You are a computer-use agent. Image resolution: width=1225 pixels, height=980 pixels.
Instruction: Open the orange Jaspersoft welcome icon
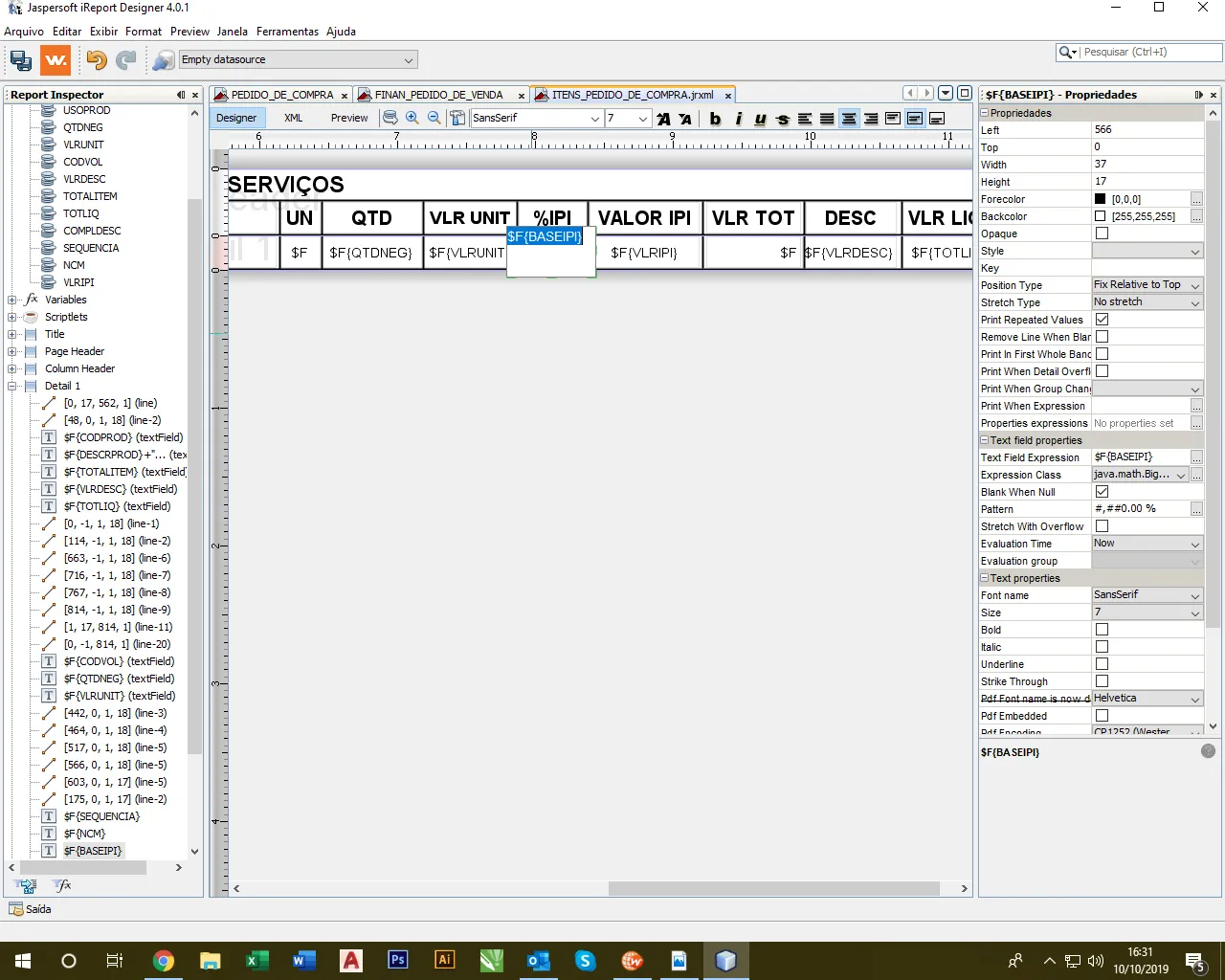pyautogui.click(x=56, y=60)
